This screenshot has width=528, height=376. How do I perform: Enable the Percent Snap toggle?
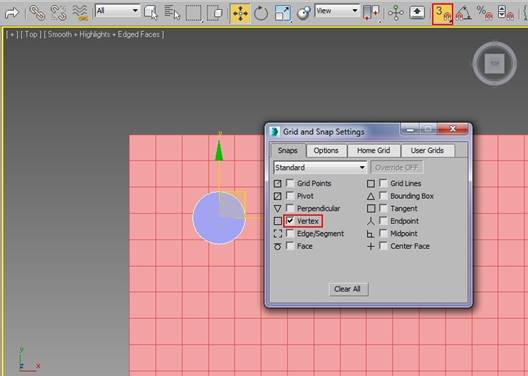485,13
